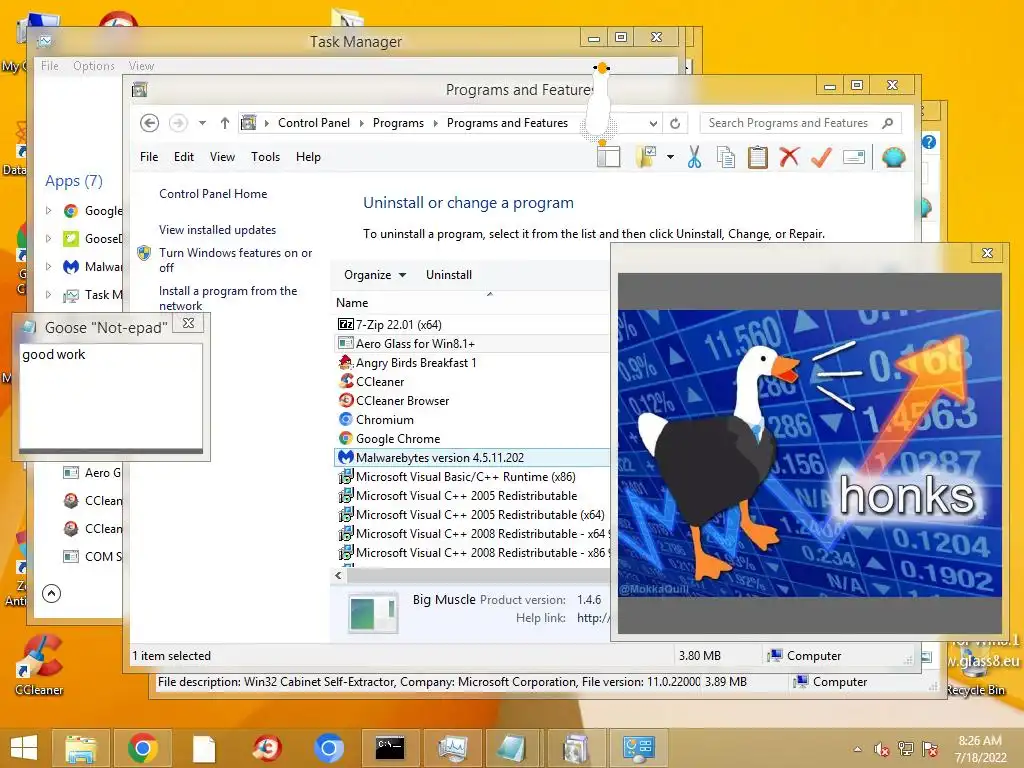Click Install a program from the network
Viewport: 1024px width, 768px height.
click(228, 298)
